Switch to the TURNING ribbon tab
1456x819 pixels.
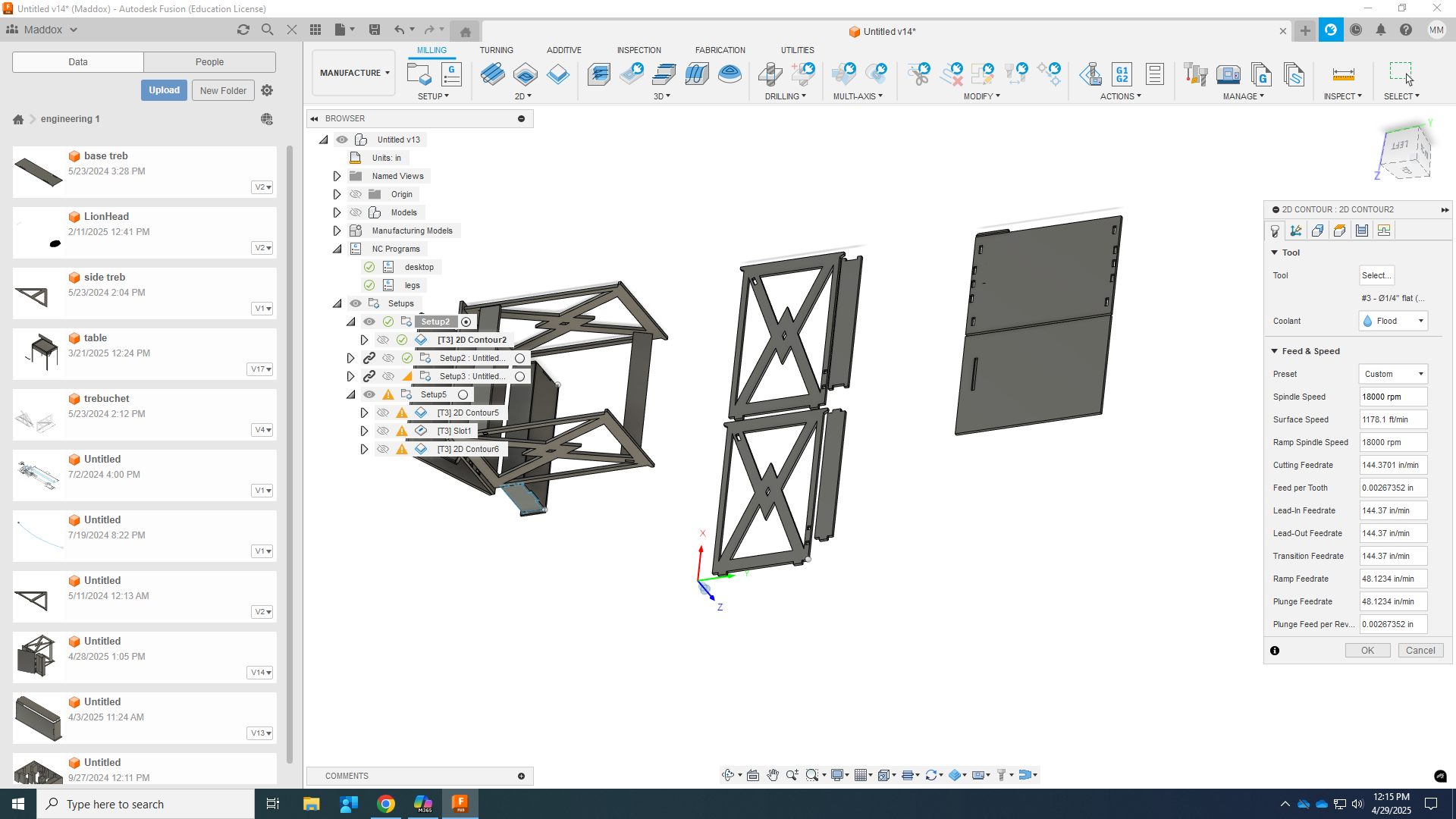[x=496, y=50]
